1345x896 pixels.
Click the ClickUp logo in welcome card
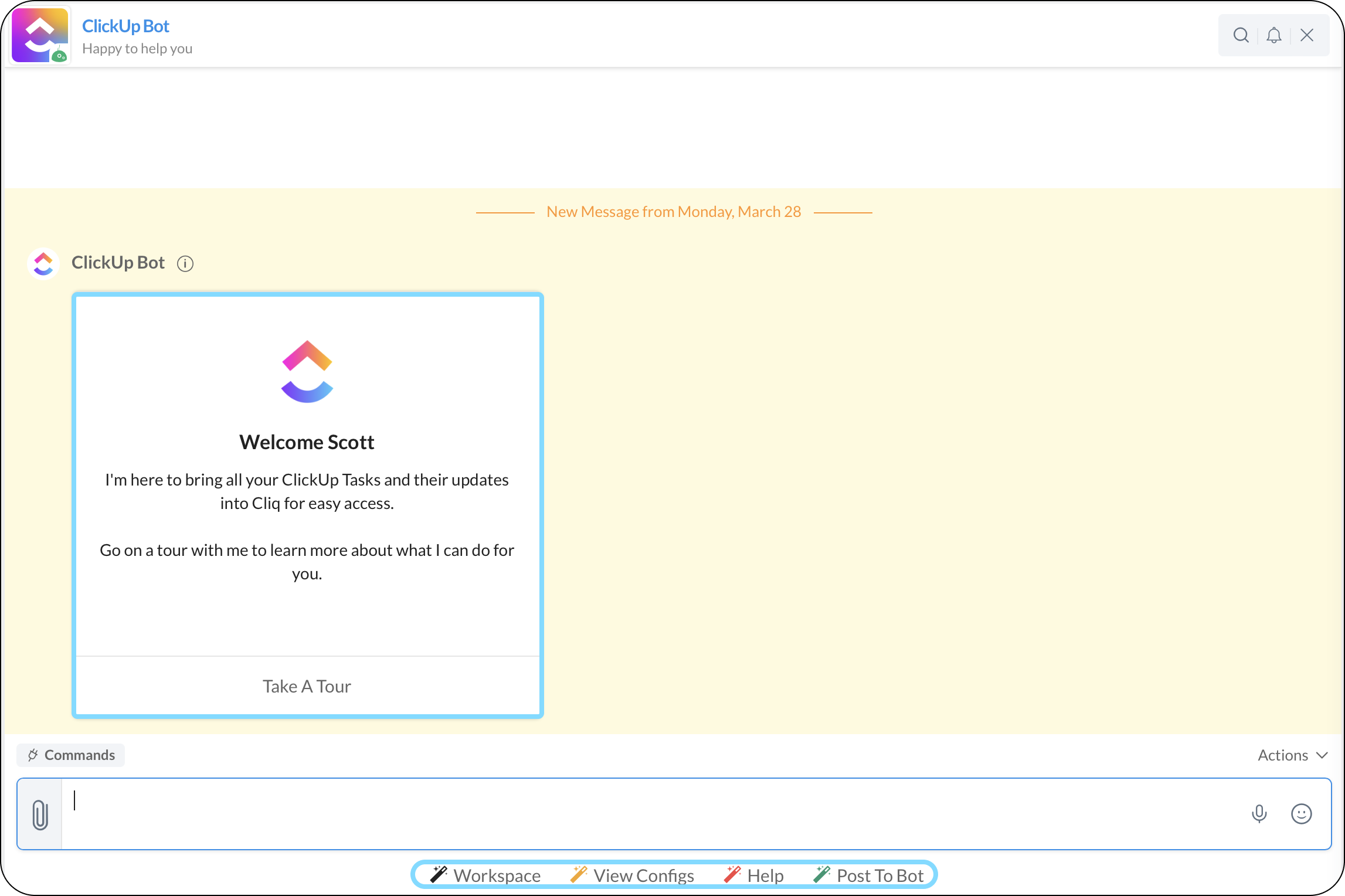point(307,371)
